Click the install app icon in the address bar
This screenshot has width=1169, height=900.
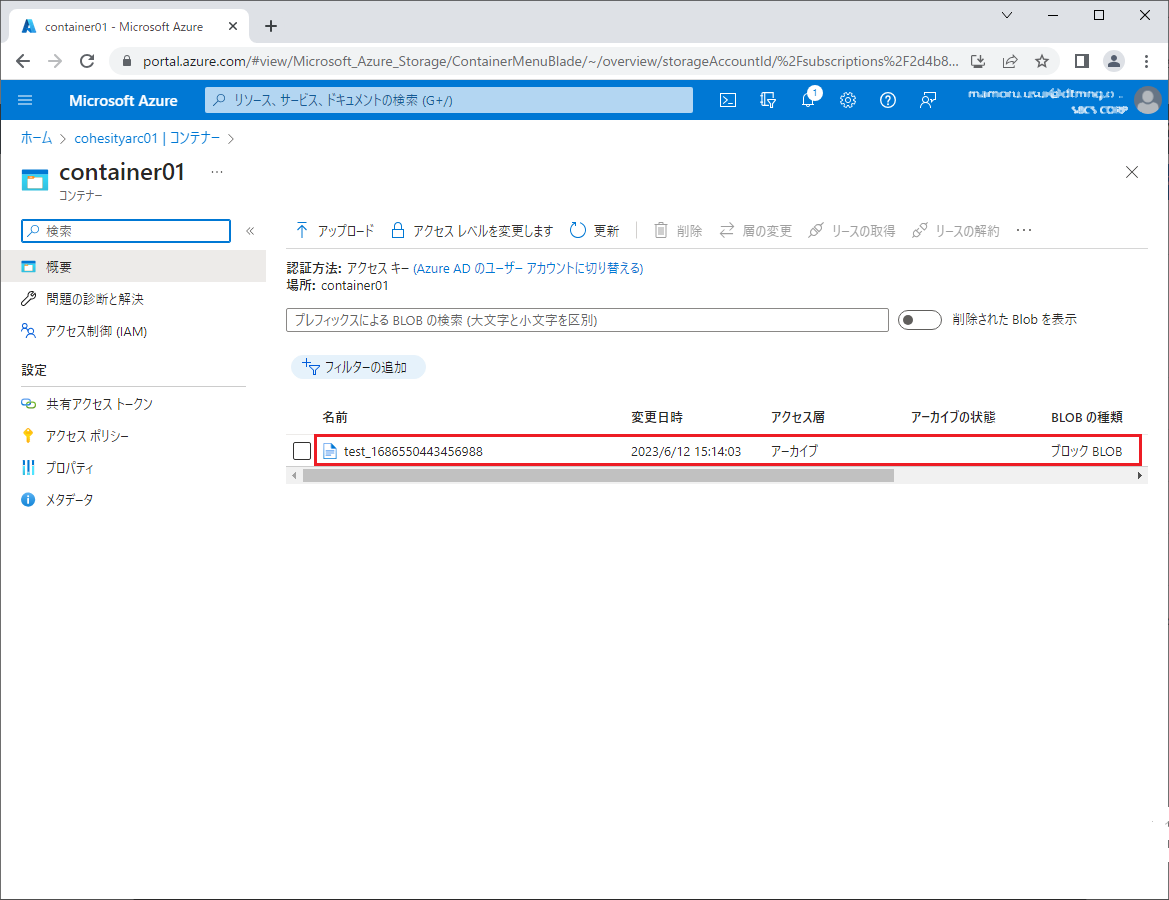pyautogui.click(x=978, y=61)
